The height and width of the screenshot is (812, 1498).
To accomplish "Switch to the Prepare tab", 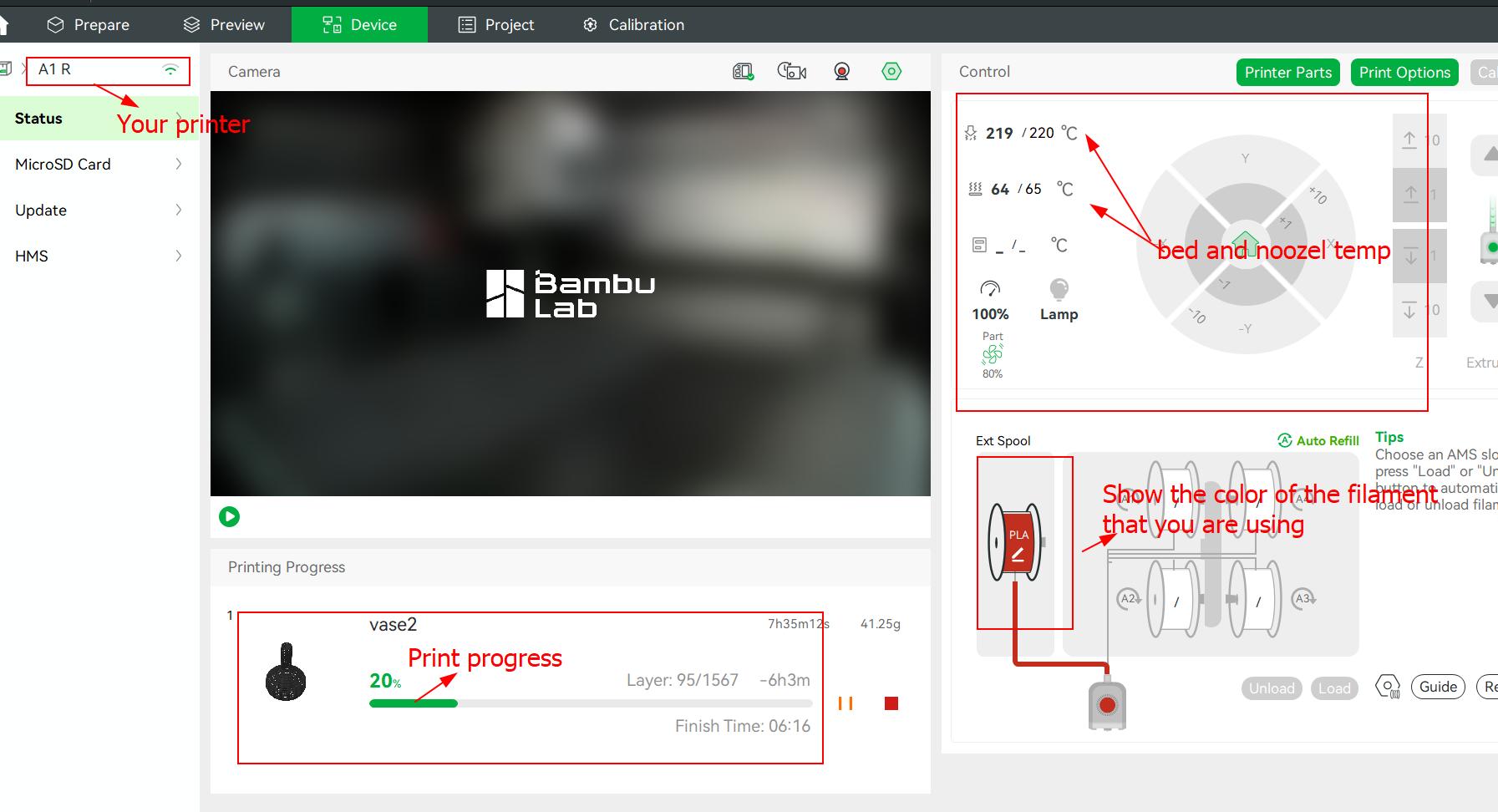I will coord(89,24).
